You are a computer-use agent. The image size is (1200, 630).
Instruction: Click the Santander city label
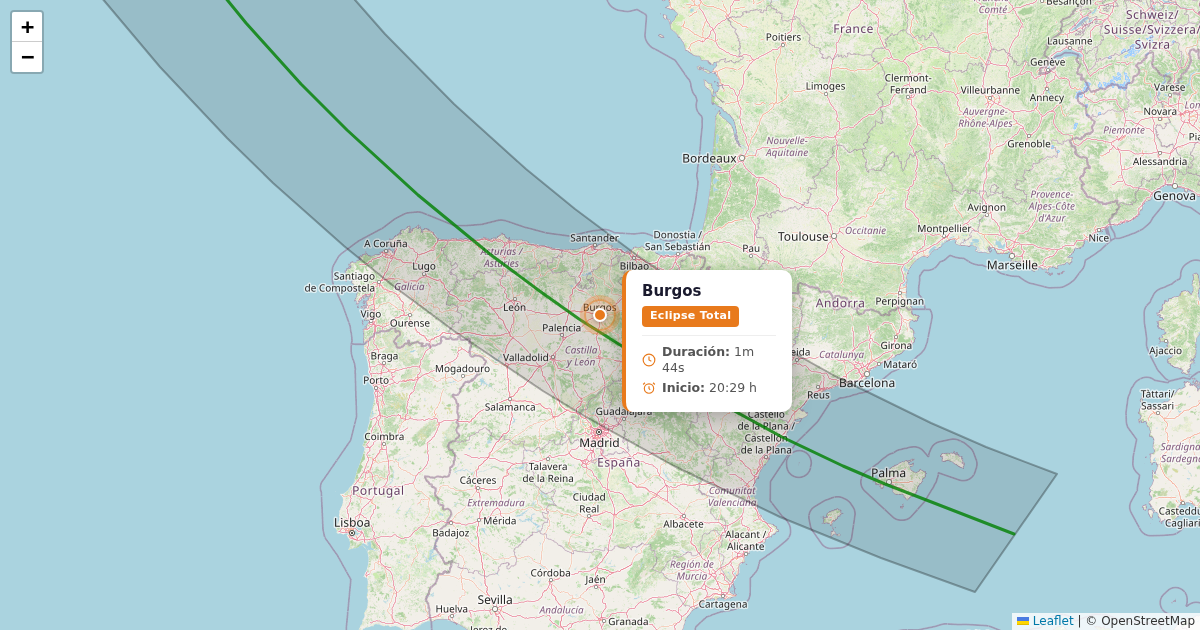click(x=594, y=238)
